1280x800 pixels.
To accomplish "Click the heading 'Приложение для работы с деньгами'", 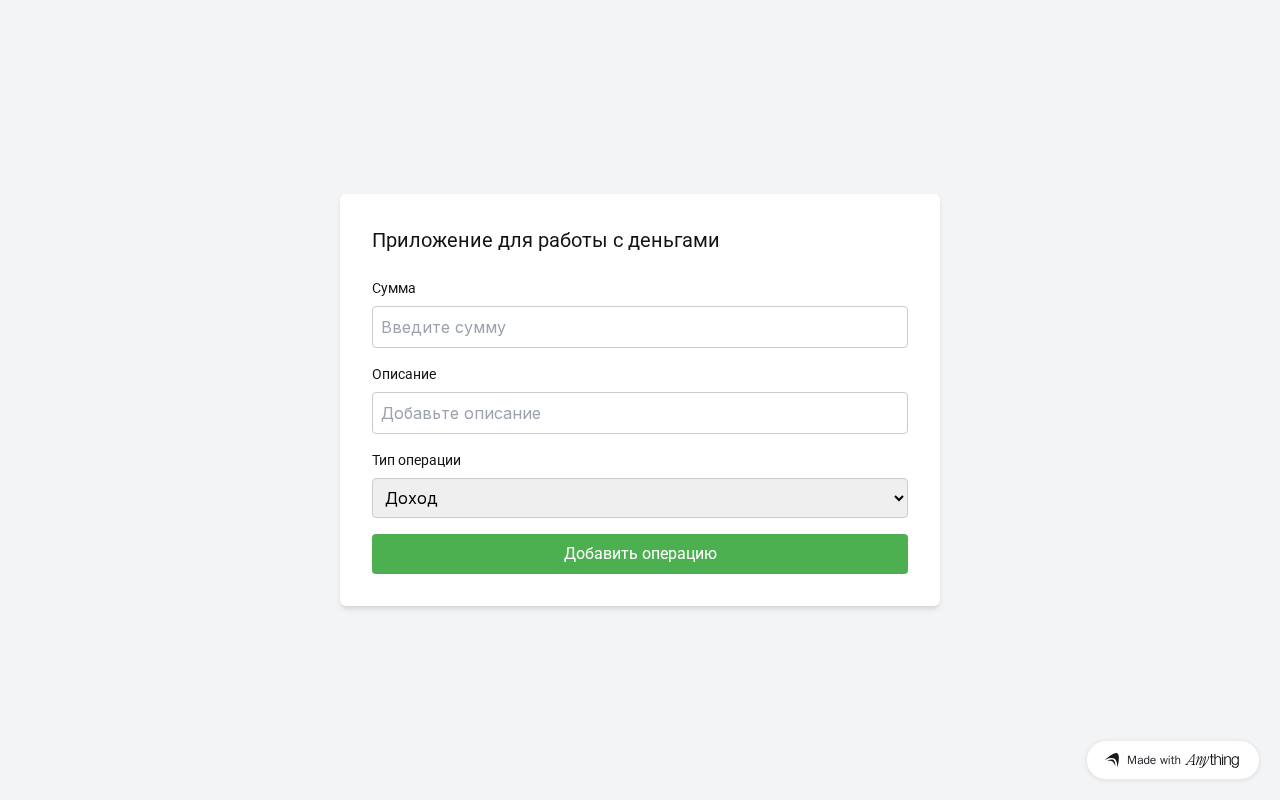I will point(545,240).
